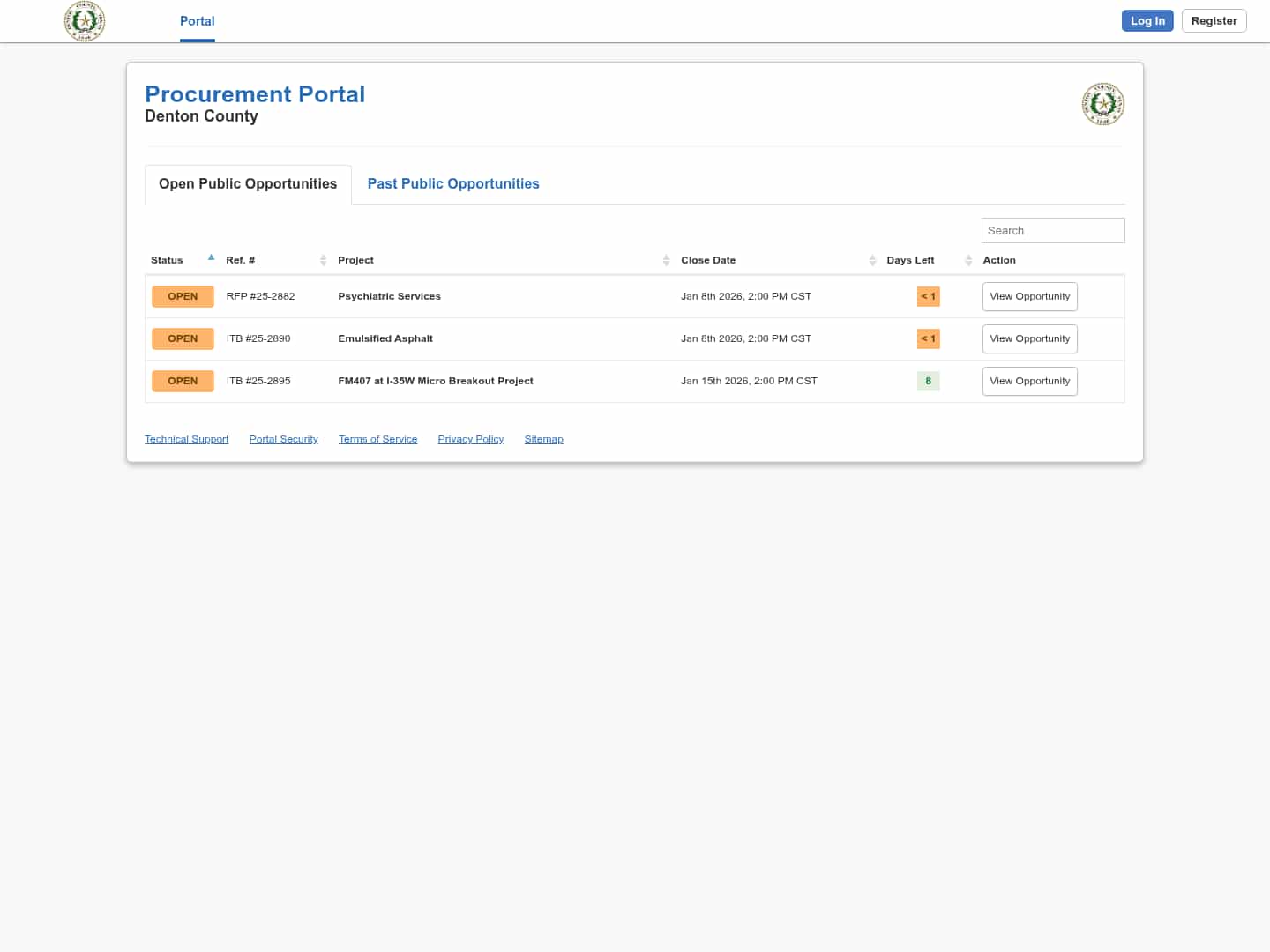Toggle sort order on Close Date column
The height and width of the screenshot is (952, 1270).
pyautogui.click(x=873, y=260)
